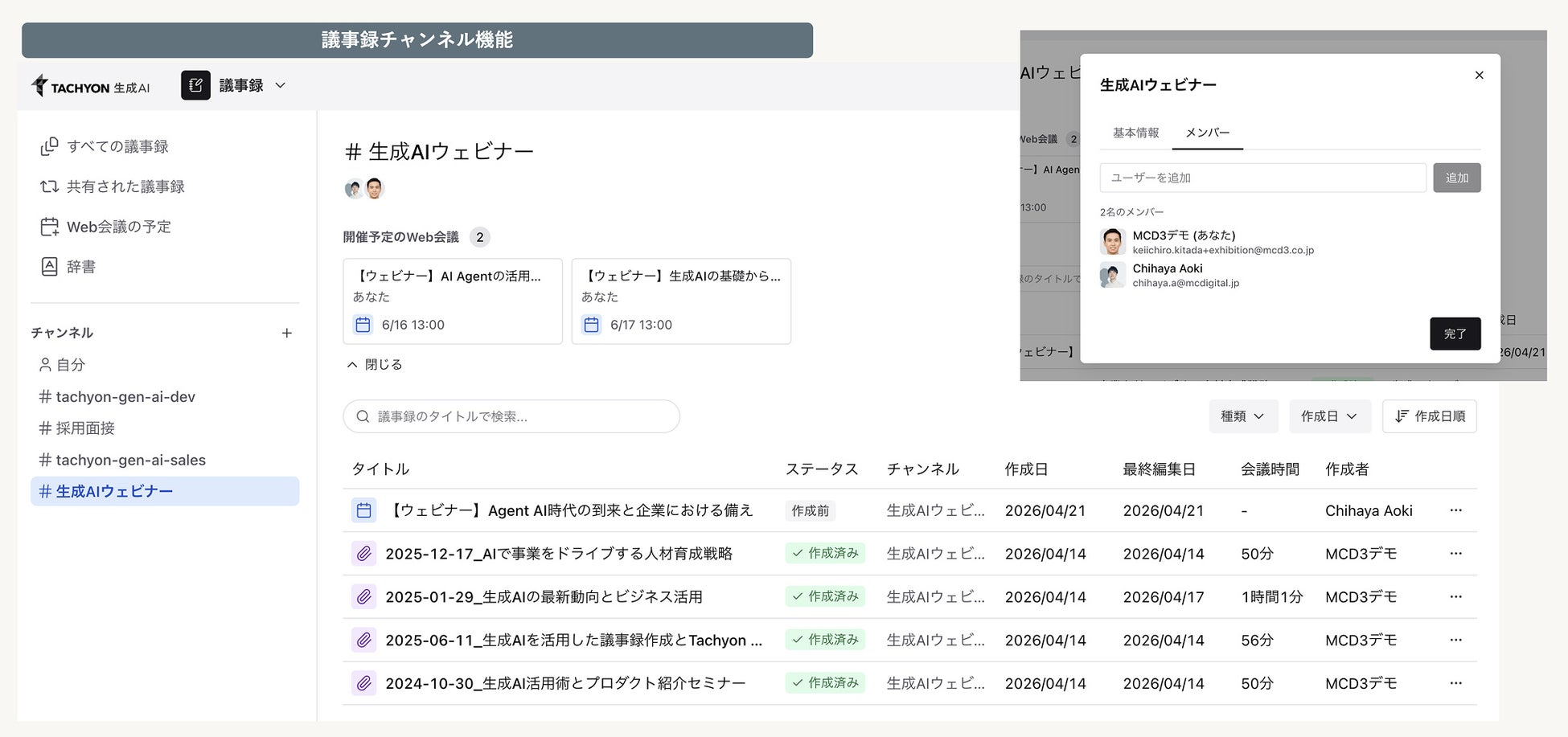Click the member avatars under channel title
1568x737 pixels.
point(364,189)
